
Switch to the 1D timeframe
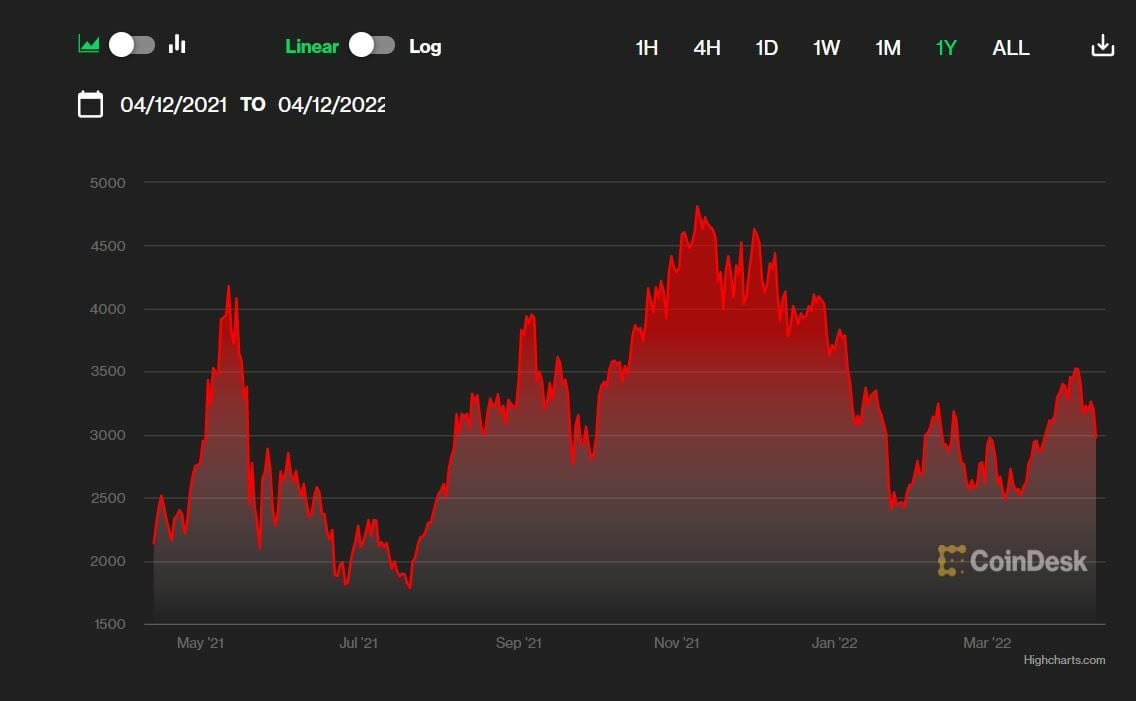pyautogui.click(x=767, y=48)
